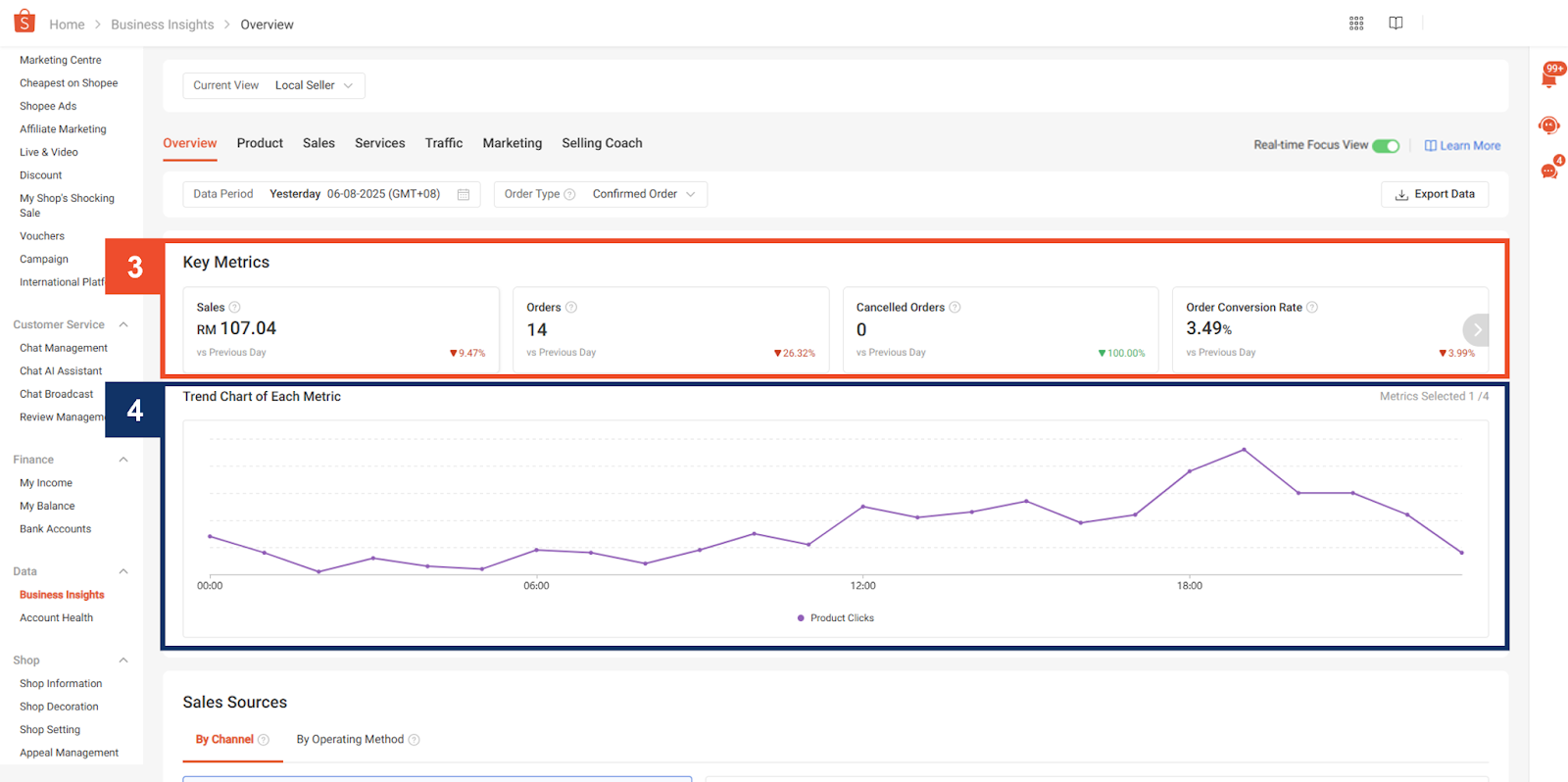Open the apps grid menu icon
This screenshot has height=782, width=1568.
click(1356, 24)
